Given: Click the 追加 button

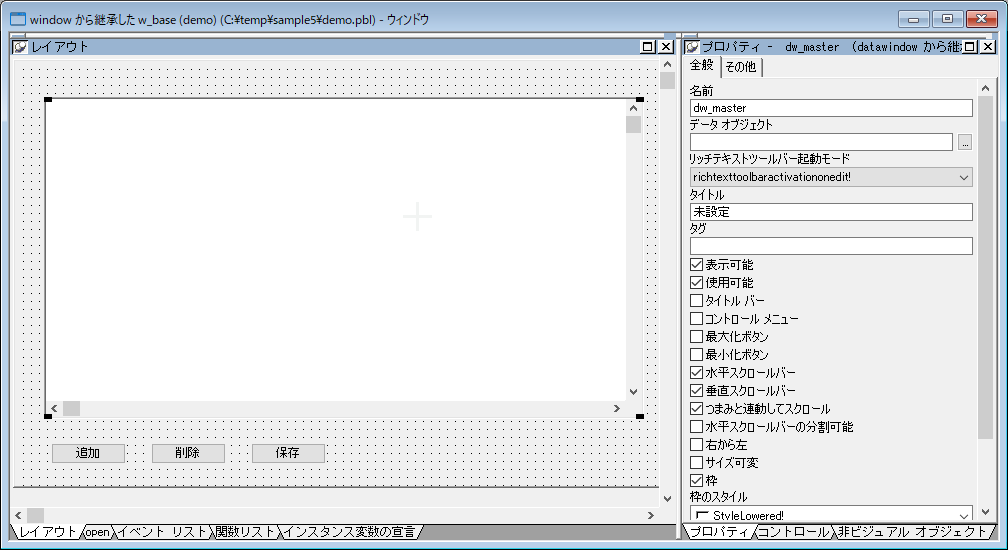Looking at the screenshot, I should tap(88, 453).
